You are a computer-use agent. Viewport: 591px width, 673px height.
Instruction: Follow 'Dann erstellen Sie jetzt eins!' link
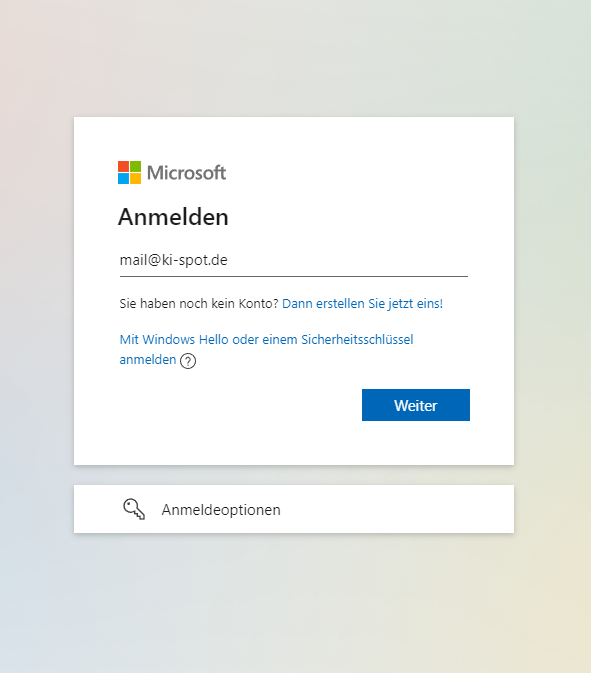tap(362, 303)
